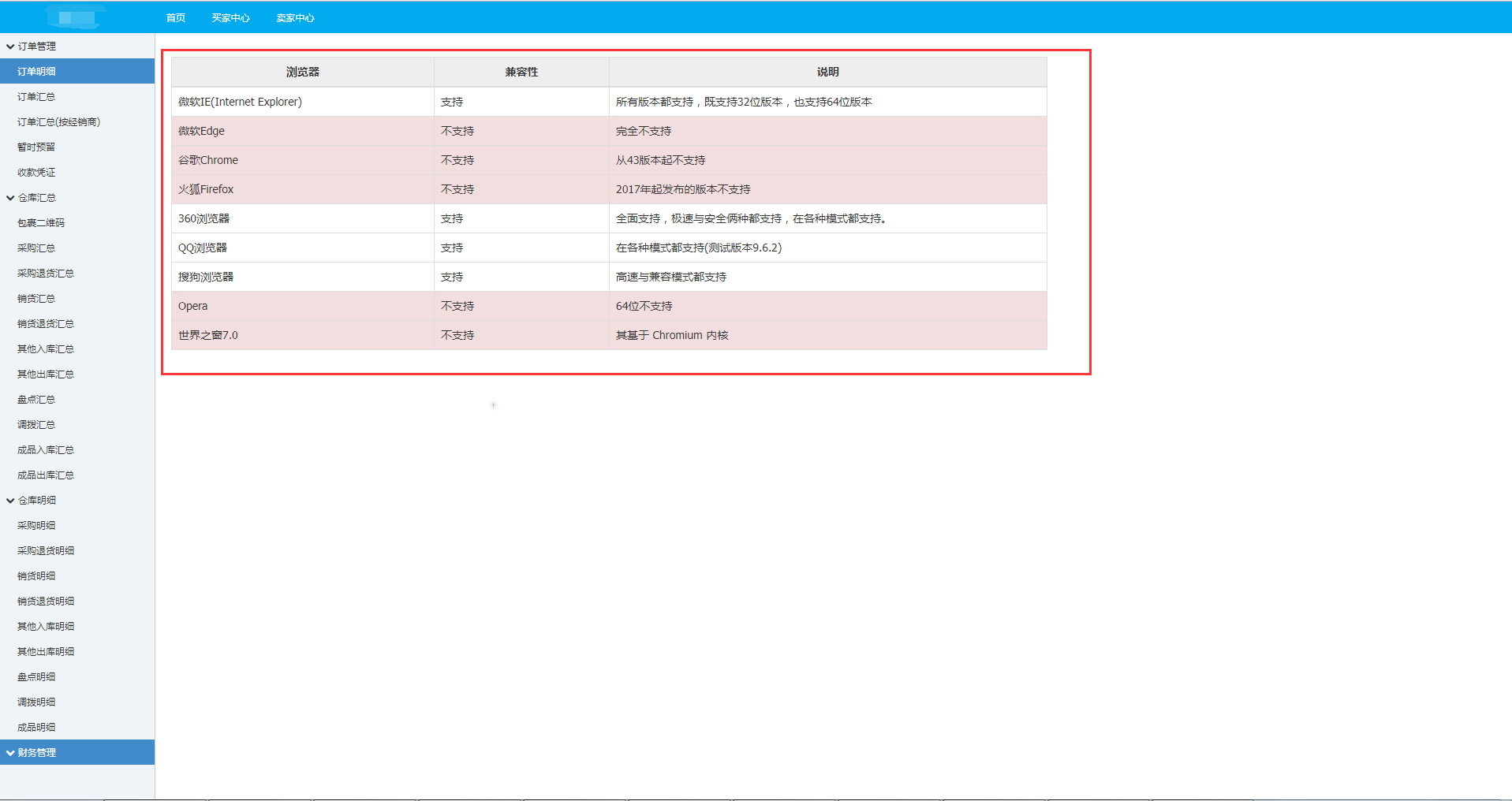Open 包裹二维码 sidebar item

[77, 222]
